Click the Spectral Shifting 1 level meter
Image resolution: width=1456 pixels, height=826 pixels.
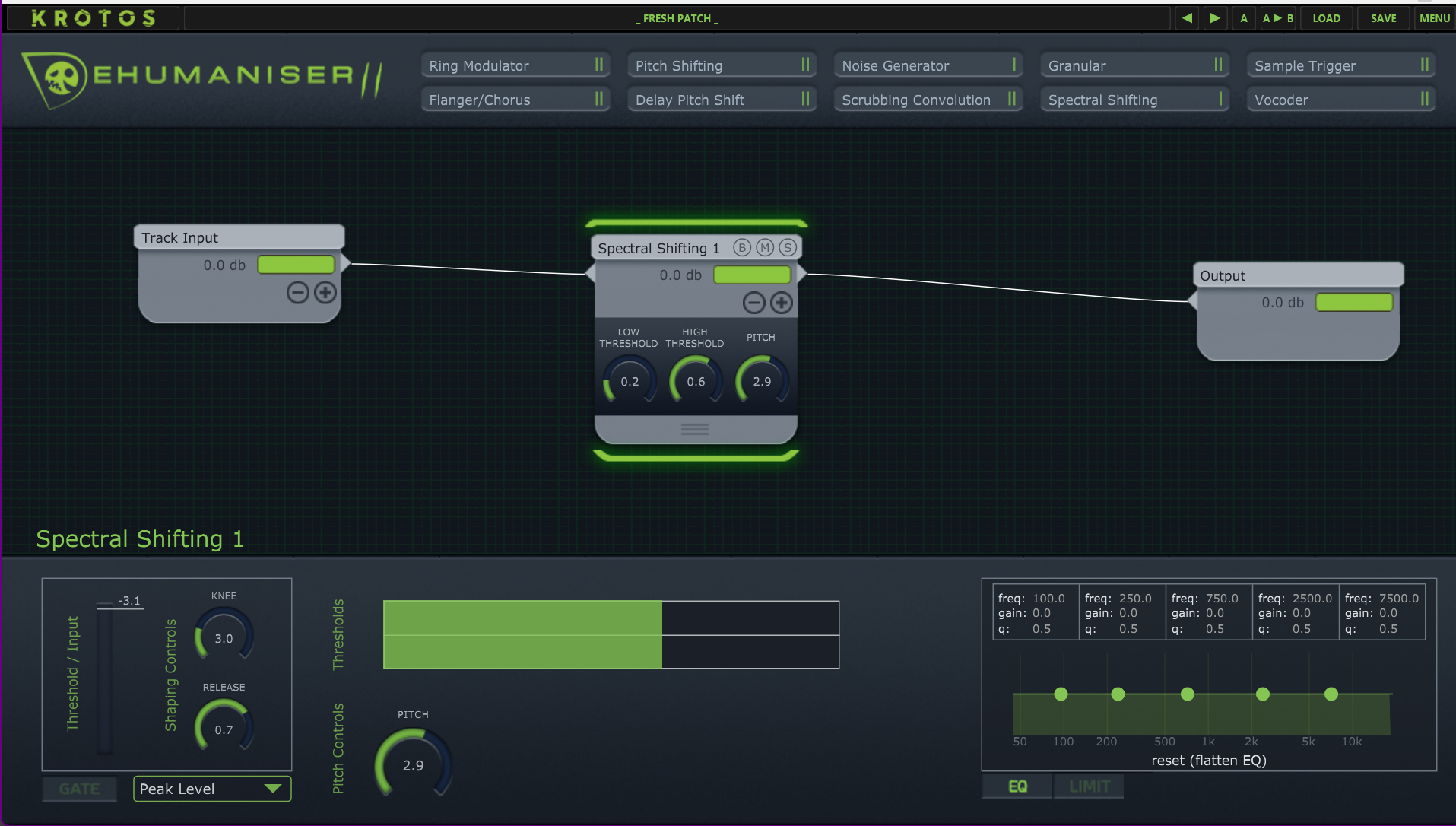(x=752, y=275)
